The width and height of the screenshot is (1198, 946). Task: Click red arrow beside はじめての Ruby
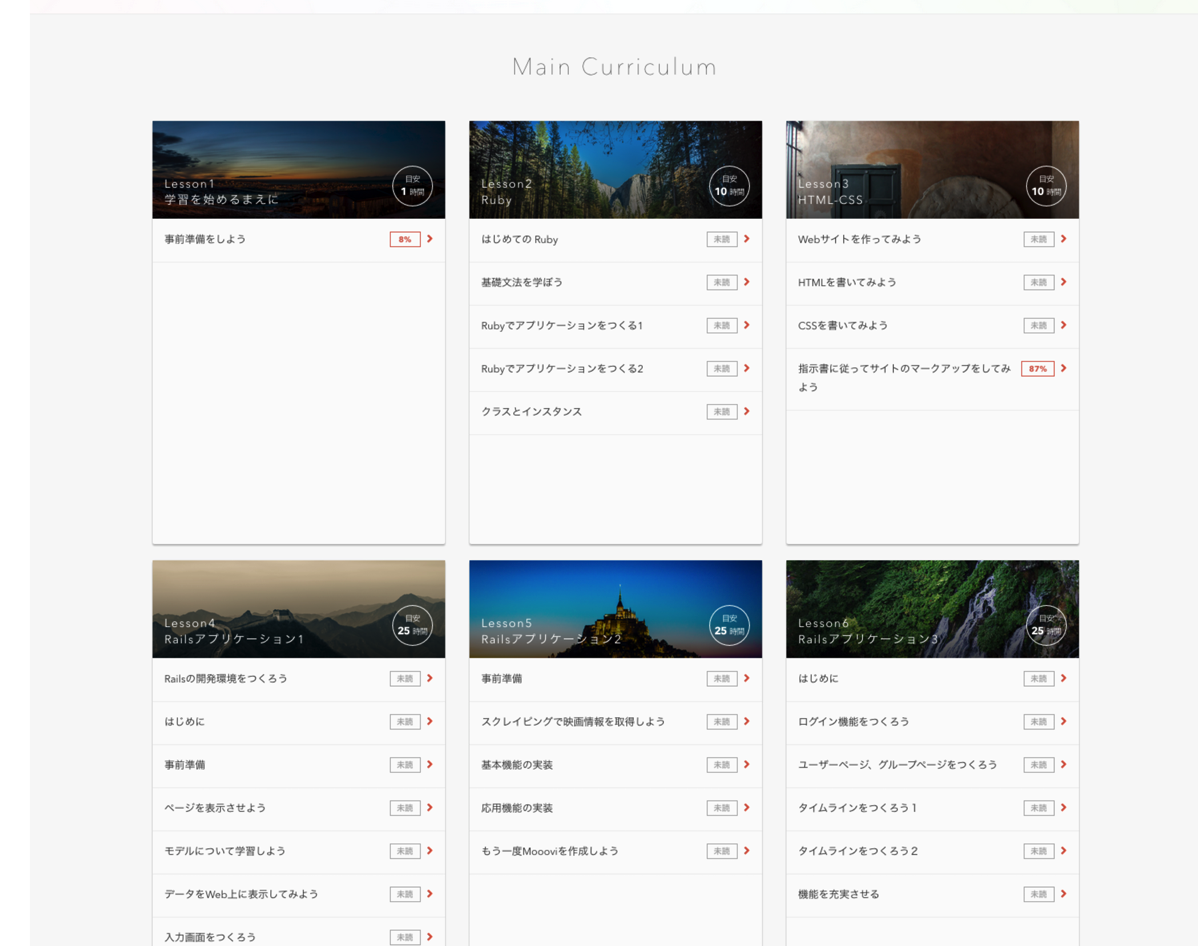pos(746,239)
